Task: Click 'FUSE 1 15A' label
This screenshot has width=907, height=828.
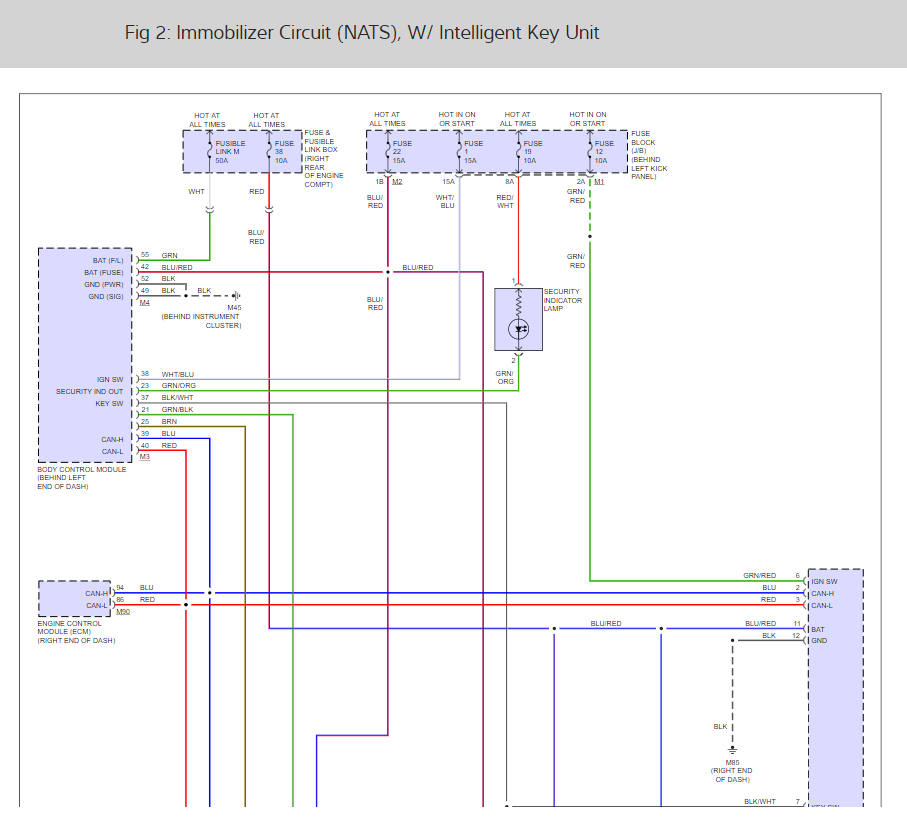Action: (473, 152)
